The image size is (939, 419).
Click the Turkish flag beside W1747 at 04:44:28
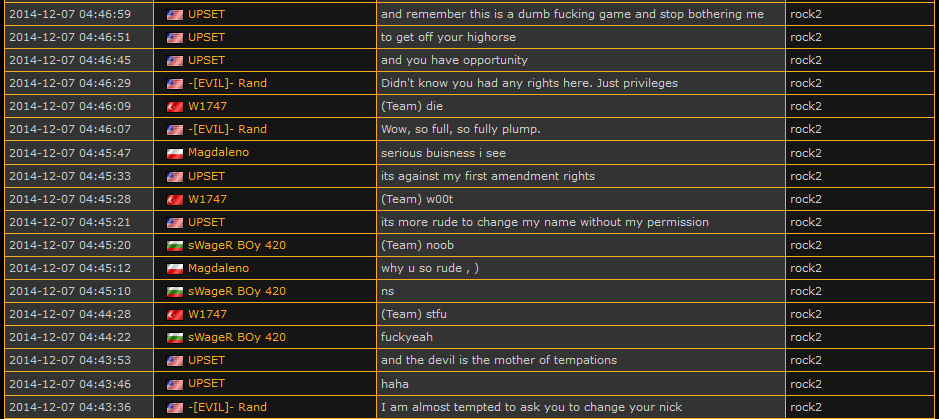pos(175,315)
